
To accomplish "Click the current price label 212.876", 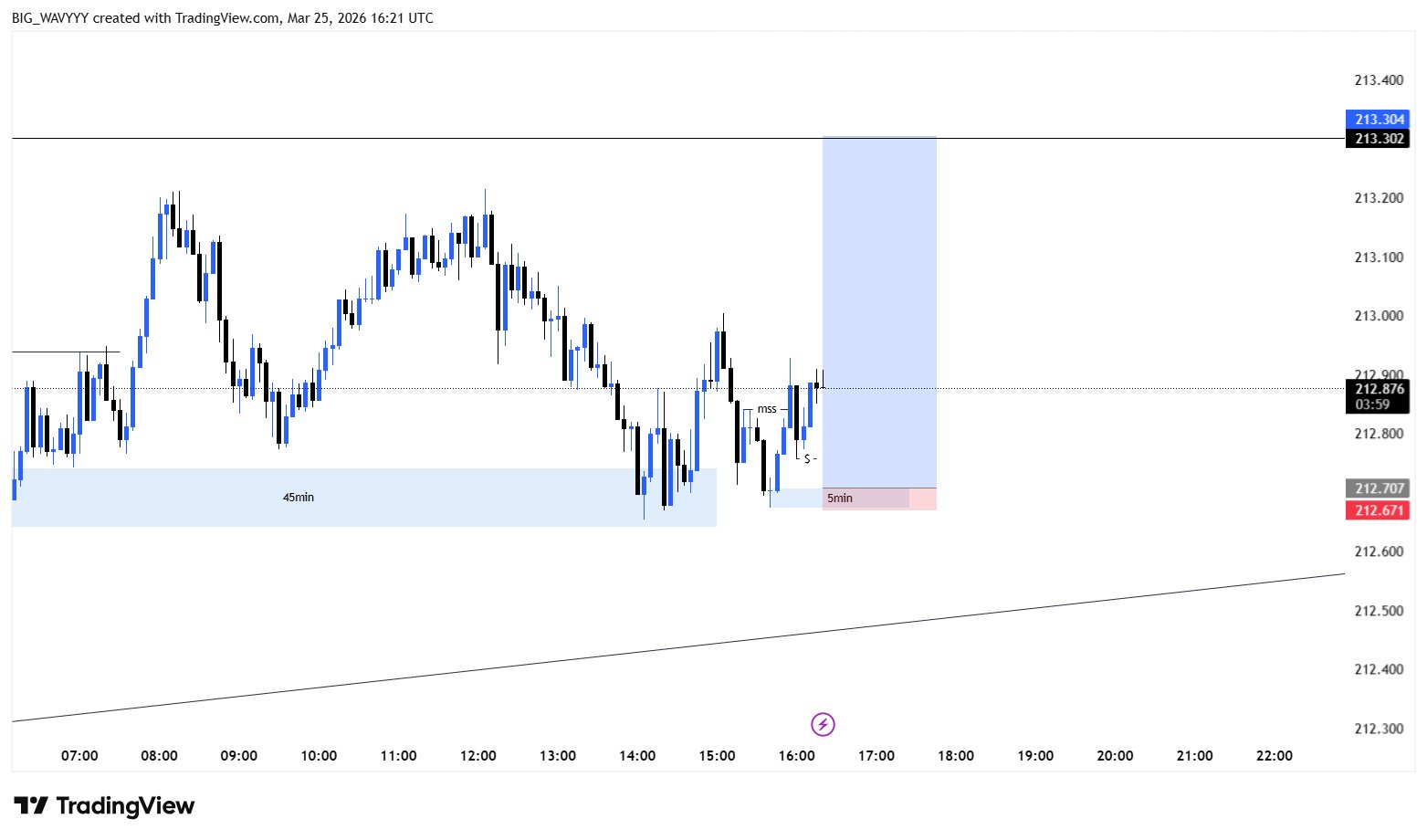I will [1378, 389].
